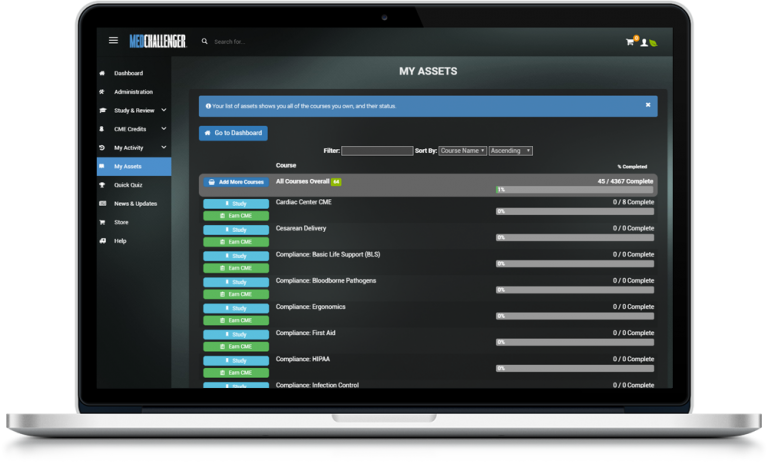
Task: Click the Course column header
Action: (286, 166)
